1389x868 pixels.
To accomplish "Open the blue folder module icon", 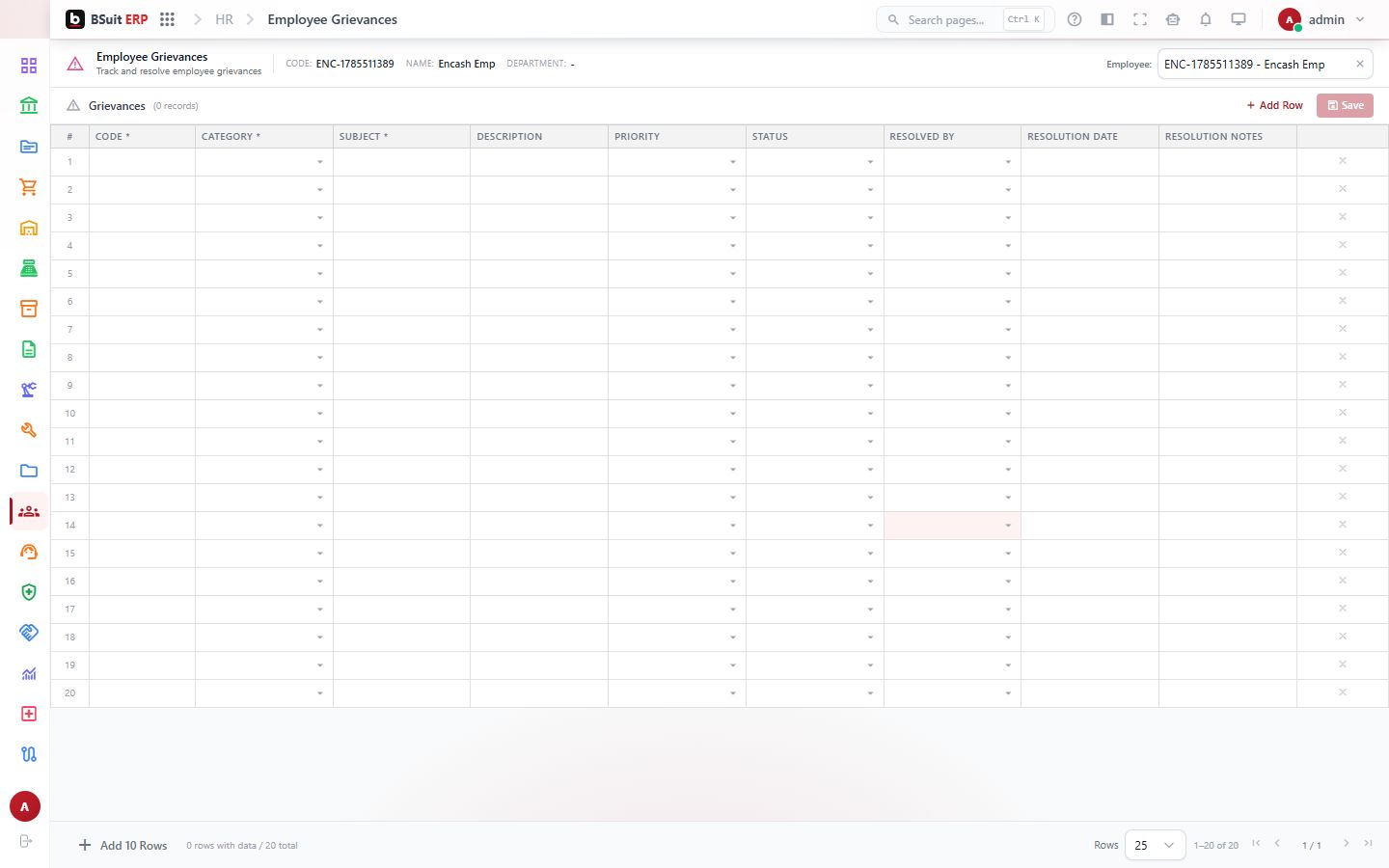I will [x=29, y=471].
